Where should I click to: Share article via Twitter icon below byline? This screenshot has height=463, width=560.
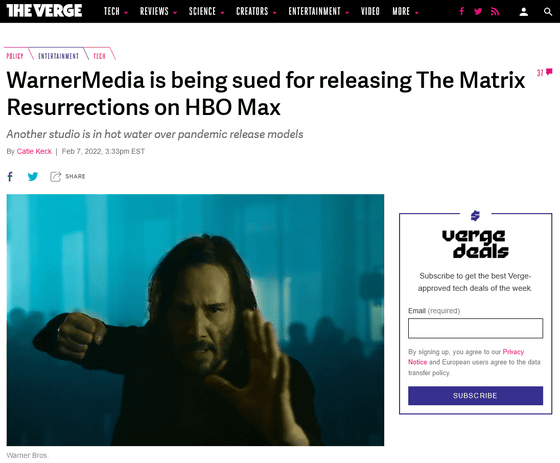click(x=33, y=176)
